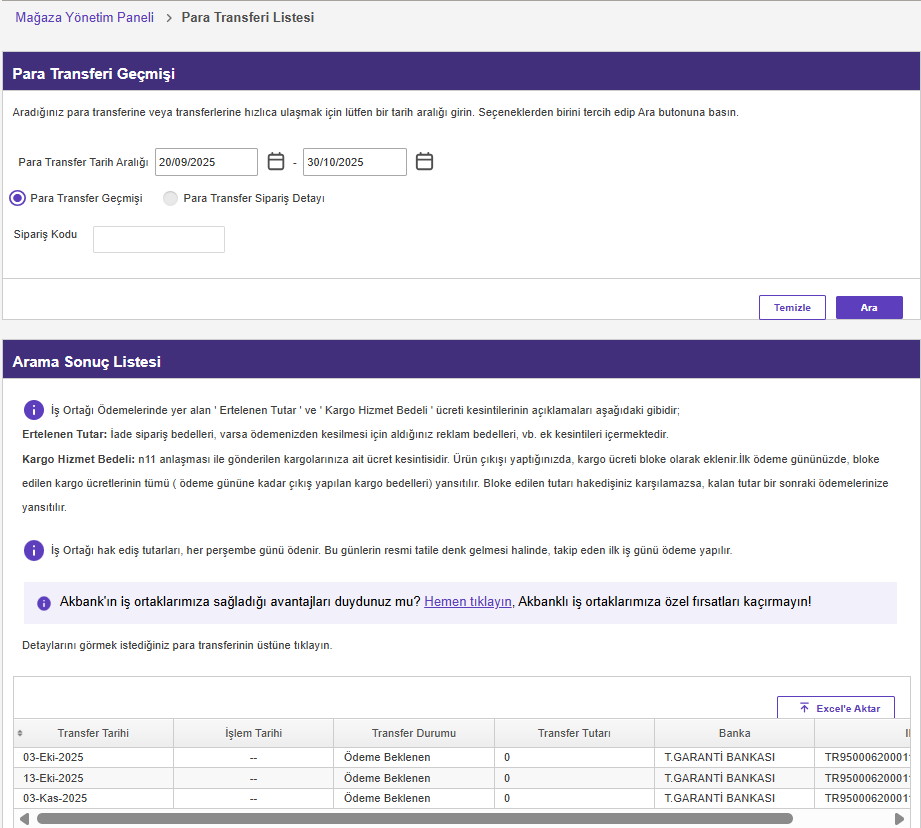
Task: Select the Para Transfer Sipariş Detayı radio option
Action: pyautogui.click(x=170, y=198)
